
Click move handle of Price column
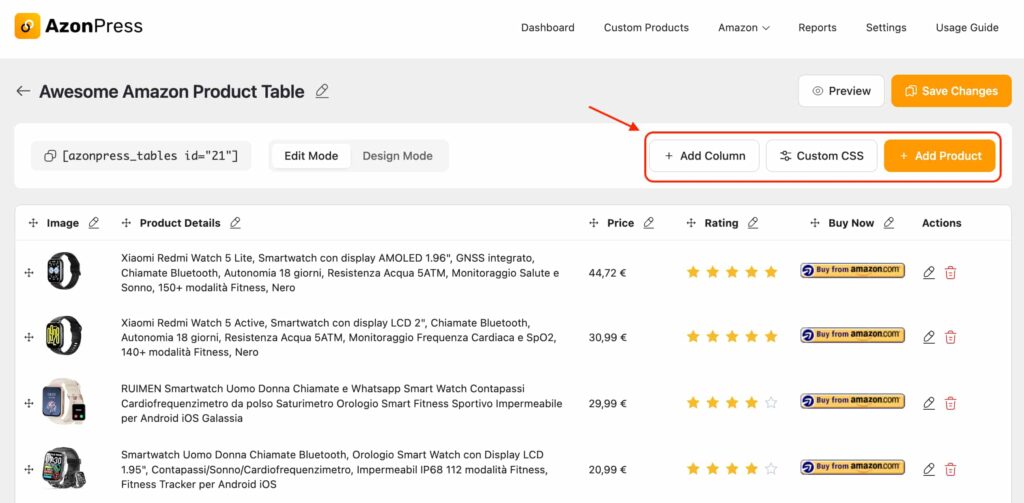[594, 223]
